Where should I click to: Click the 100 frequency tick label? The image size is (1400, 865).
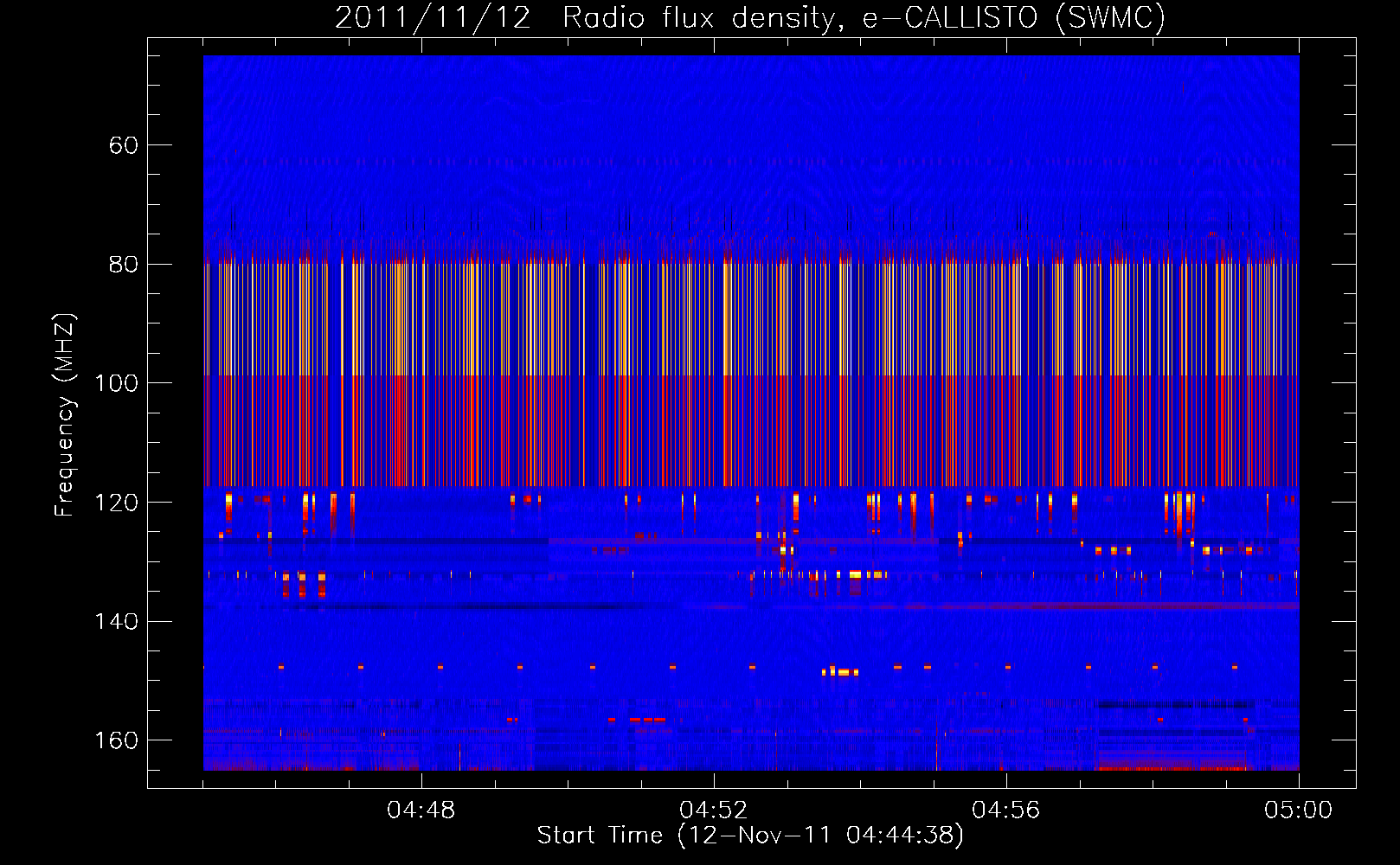117,383
